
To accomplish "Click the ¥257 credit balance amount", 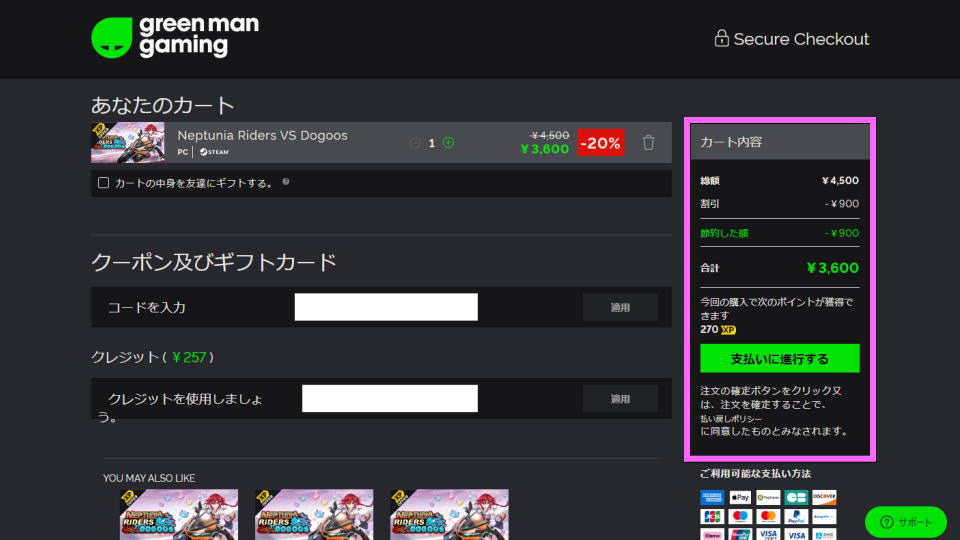I will coord(189,357).
